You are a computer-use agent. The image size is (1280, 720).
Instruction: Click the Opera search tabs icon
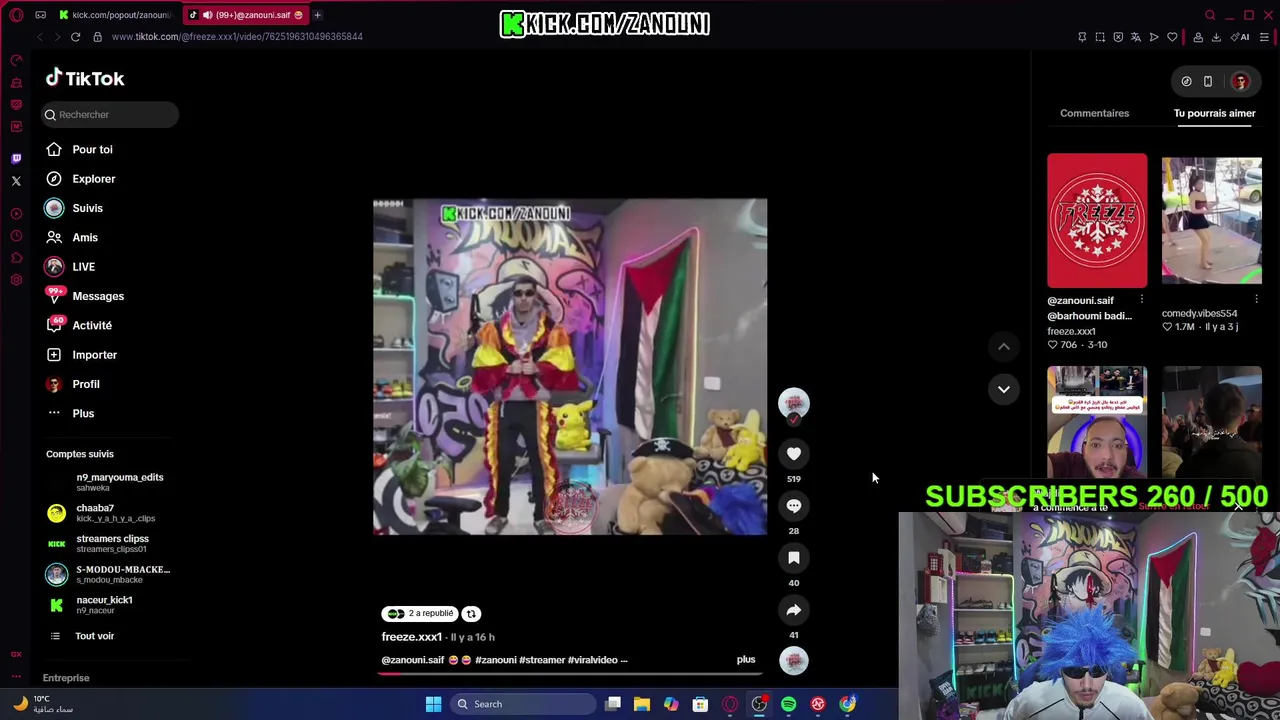pyautogui.click(x=1210, y=15)
